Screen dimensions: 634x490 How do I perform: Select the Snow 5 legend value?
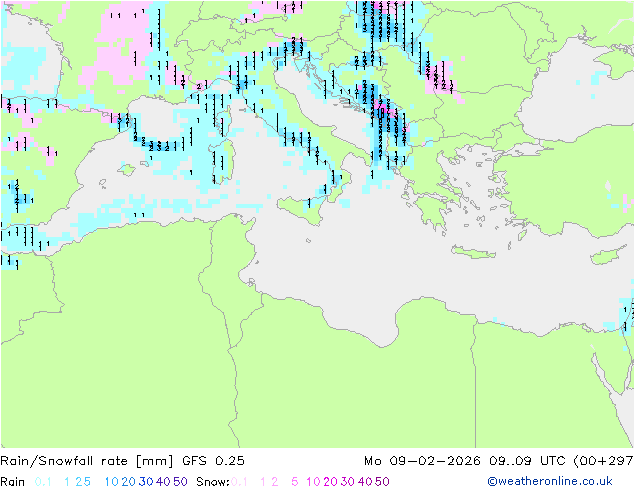click(x=295, y=482)
